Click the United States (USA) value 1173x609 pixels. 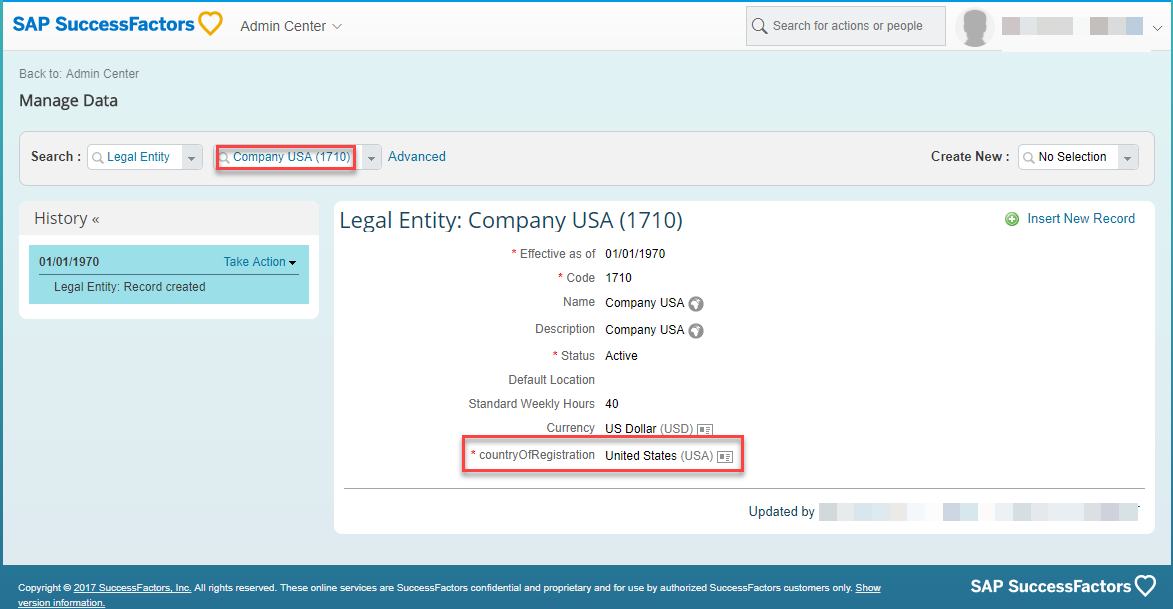(659, 456)
